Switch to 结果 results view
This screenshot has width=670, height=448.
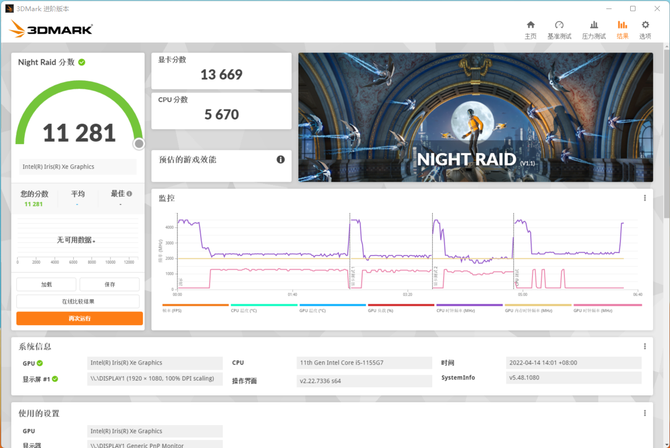pos(622,29)
